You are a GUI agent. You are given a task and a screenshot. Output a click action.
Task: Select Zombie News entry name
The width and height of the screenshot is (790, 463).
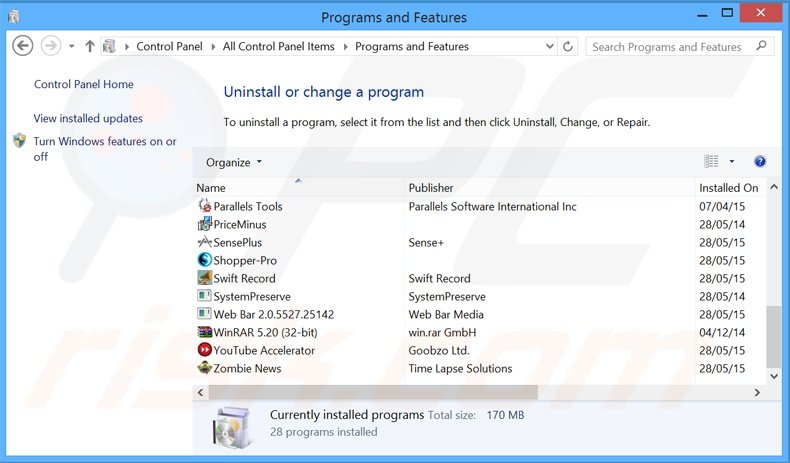(247, 369)
